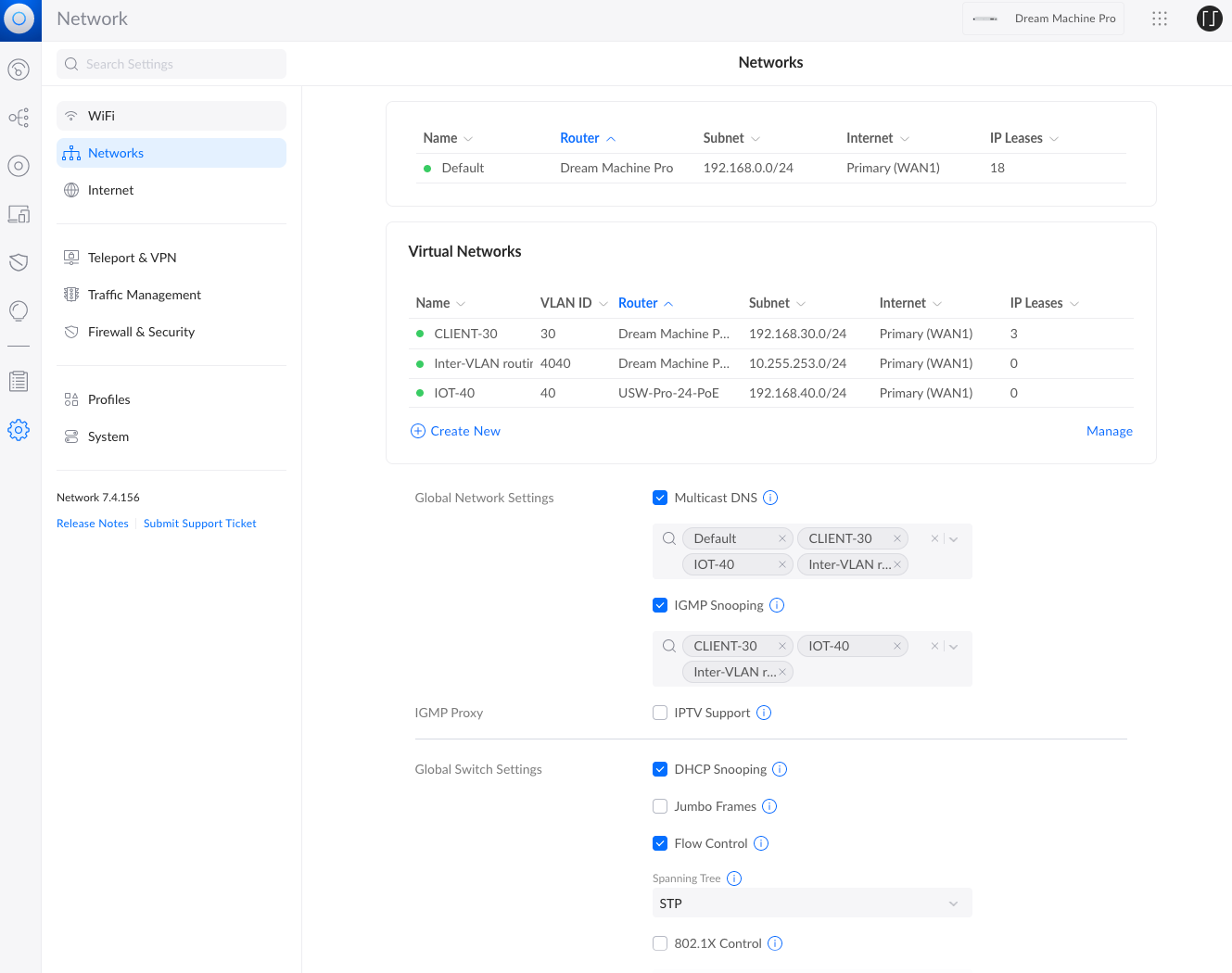The width and height of the screenshot is (1232, 973).
Task: Open the CLIENT-30 network row
Action: (465, 334)
